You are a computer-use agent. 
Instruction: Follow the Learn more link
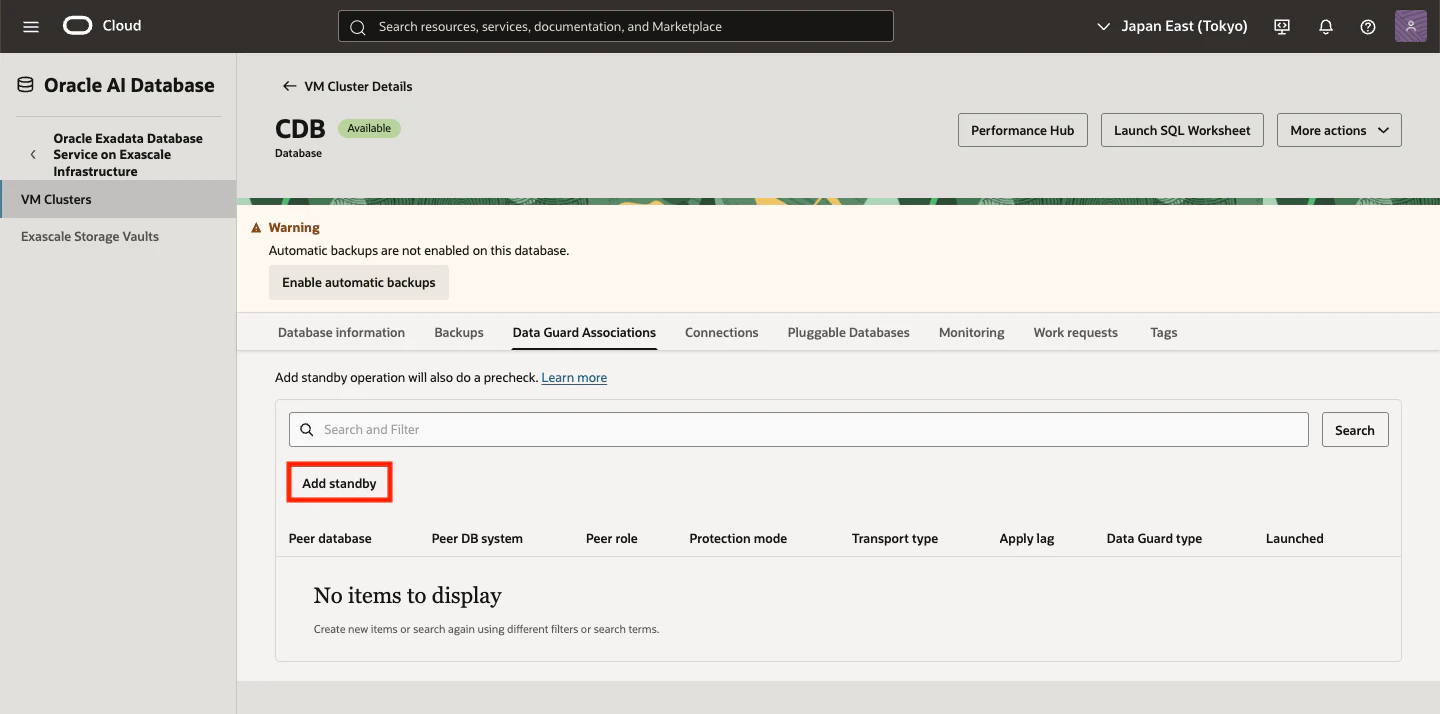[574, 378]
